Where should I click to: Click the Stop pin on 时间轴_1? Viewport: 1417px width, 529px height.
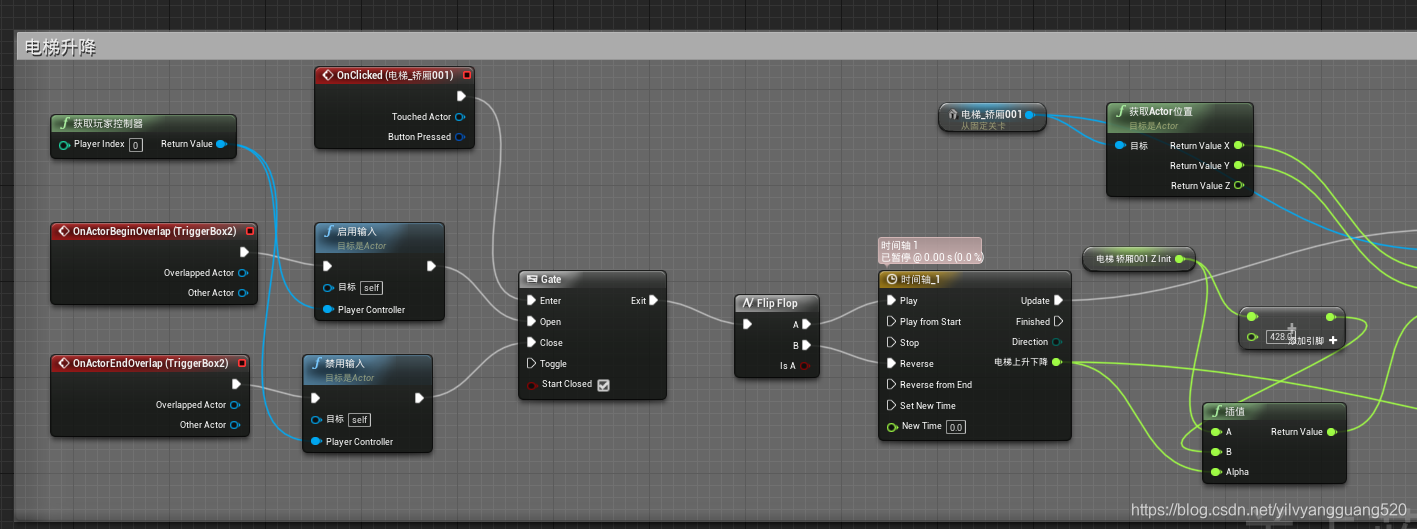tap(891, 343)
